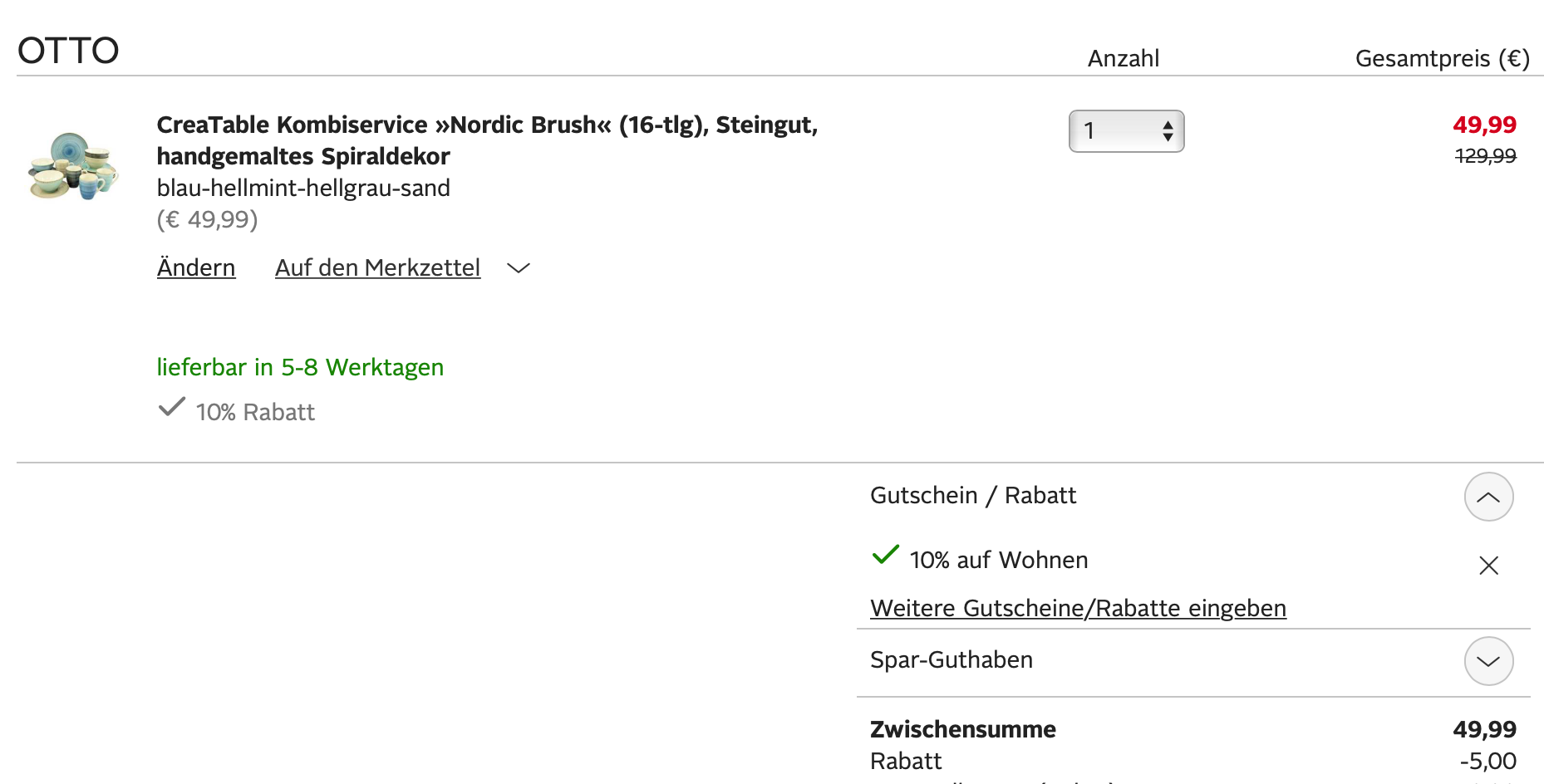The height and width of the screenshot is (784, 1544).
Task: Click the "lieferbar in 5-8 Werktagen" text
Action: point(300,367)
